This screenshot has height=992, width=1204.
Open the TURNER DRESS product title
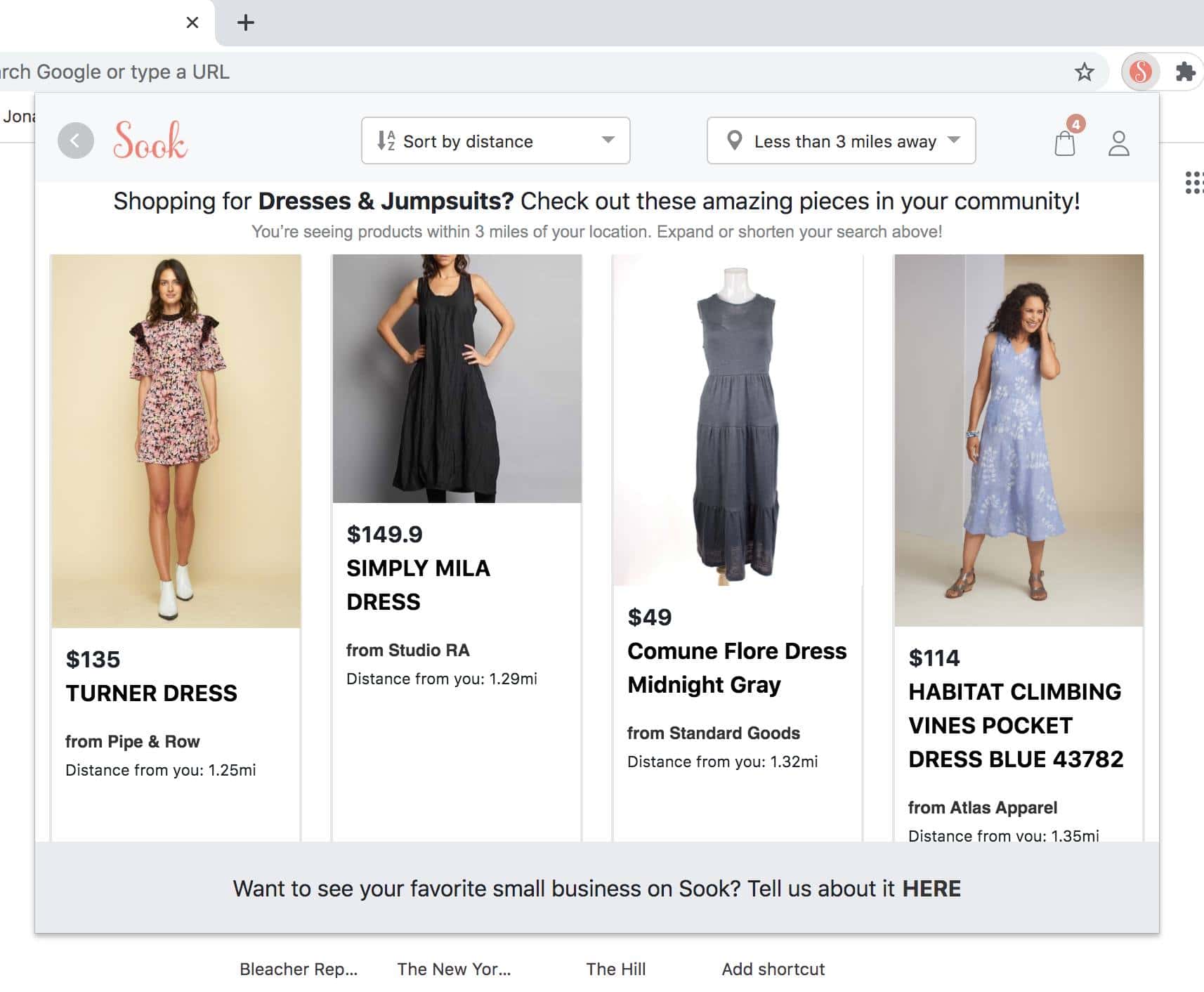click(151, 693)
